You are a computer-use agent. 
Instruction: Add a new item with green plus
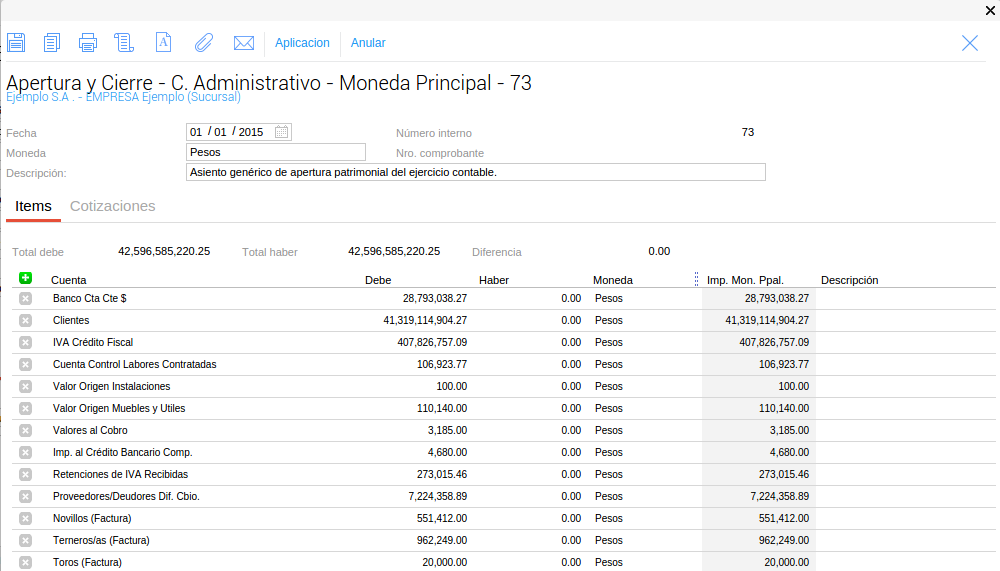pos(25,278)
